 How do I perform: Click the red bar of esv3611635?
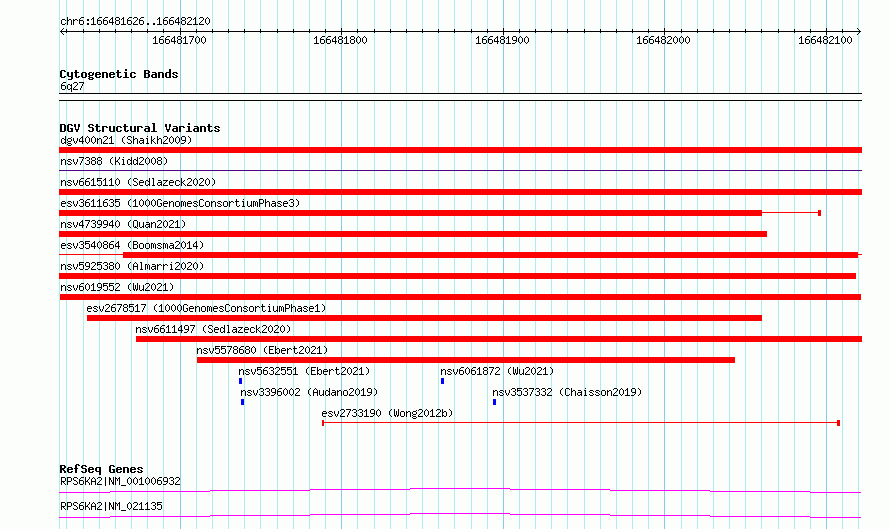pyautogui.click(x=410, y=213)
